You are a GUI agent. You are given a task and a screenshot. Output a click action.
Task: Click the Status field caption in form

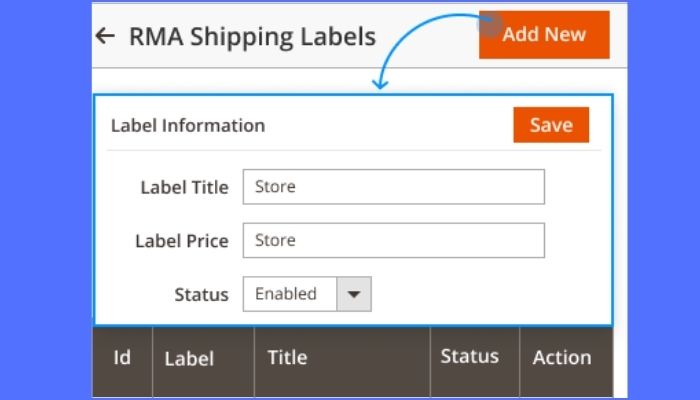(201, 295)
